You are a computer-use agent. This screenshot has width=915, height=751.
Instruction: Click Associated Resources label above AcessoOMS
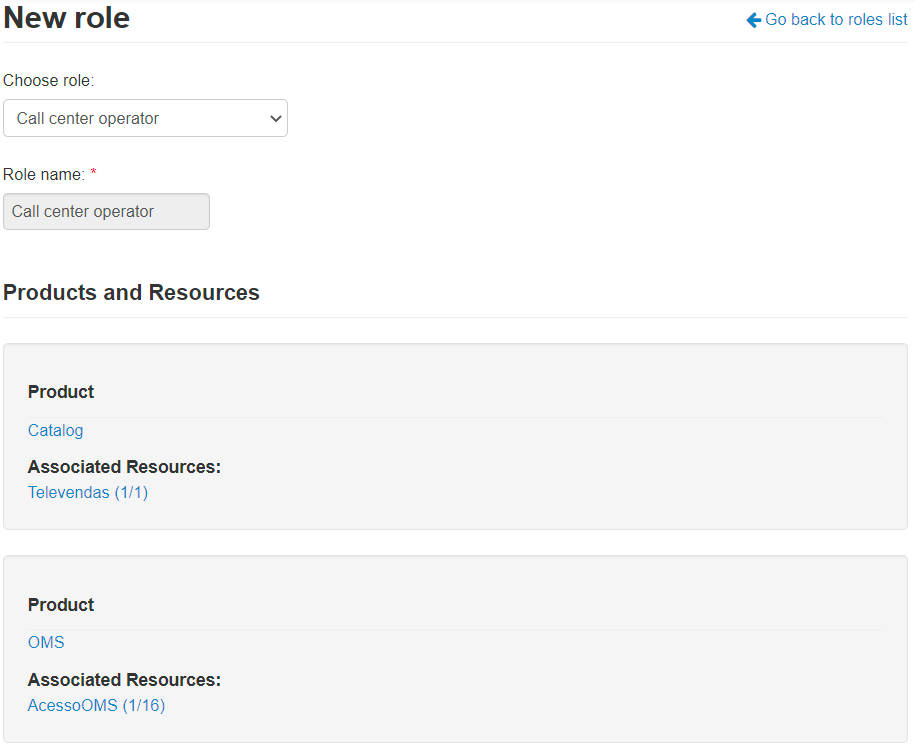[124, 680]
